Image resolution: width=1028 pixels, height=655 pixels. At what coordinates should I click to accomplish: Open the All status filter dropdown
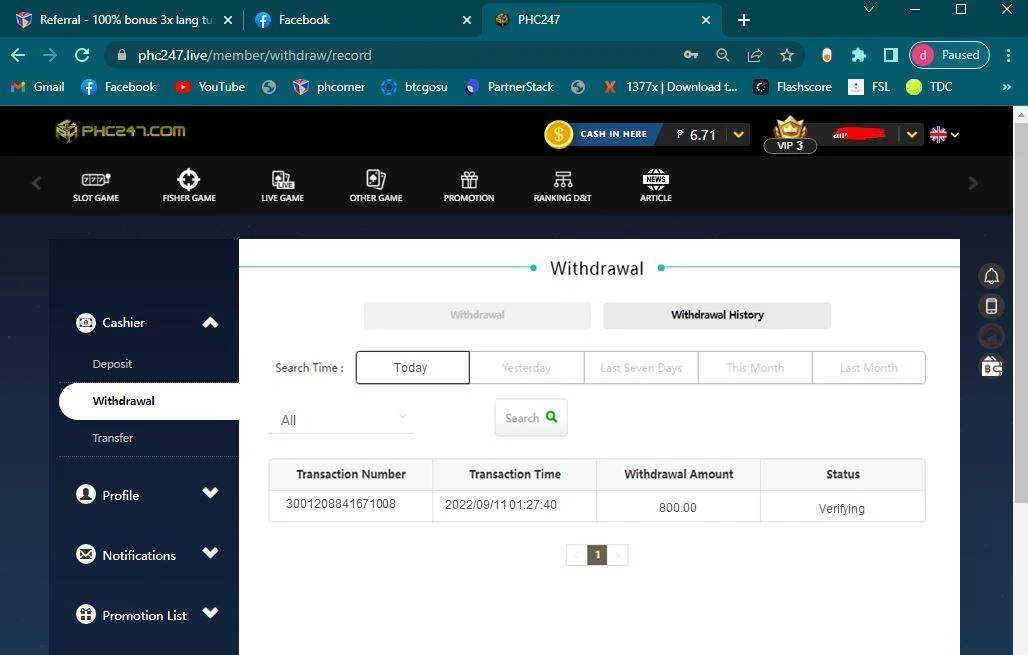[x=341, y=420]
